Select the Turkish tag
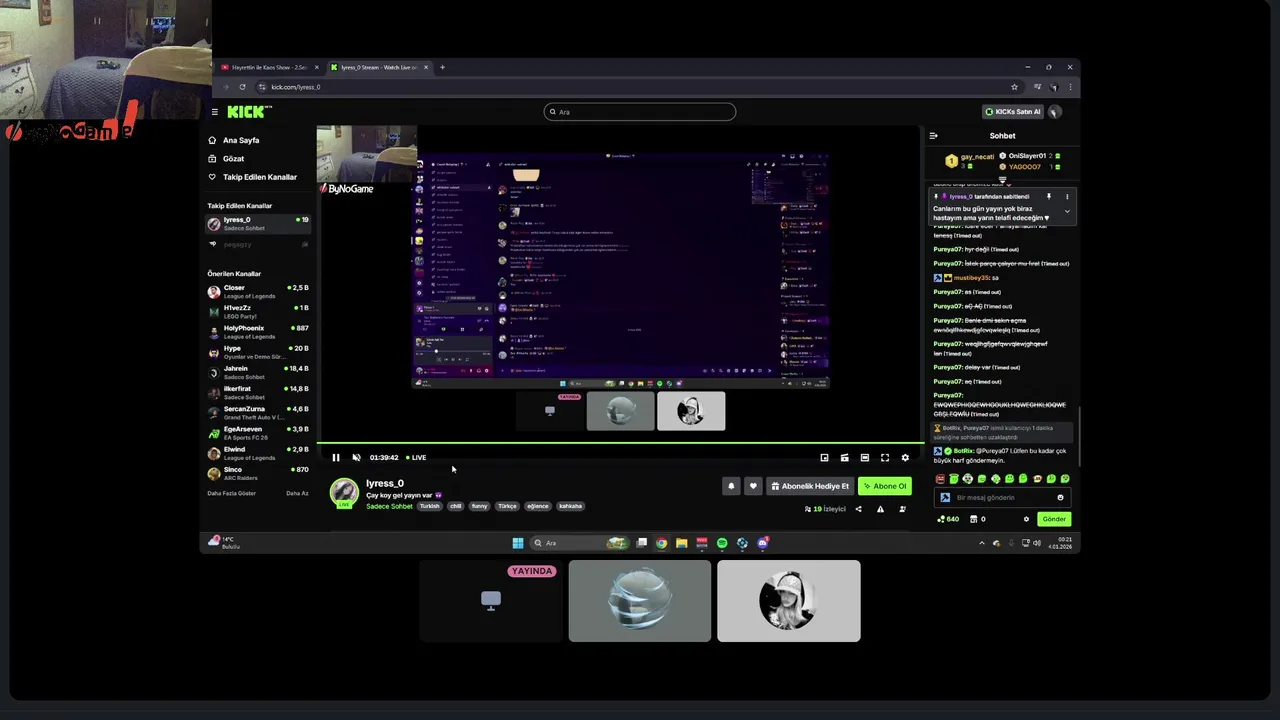 (429, 506)
